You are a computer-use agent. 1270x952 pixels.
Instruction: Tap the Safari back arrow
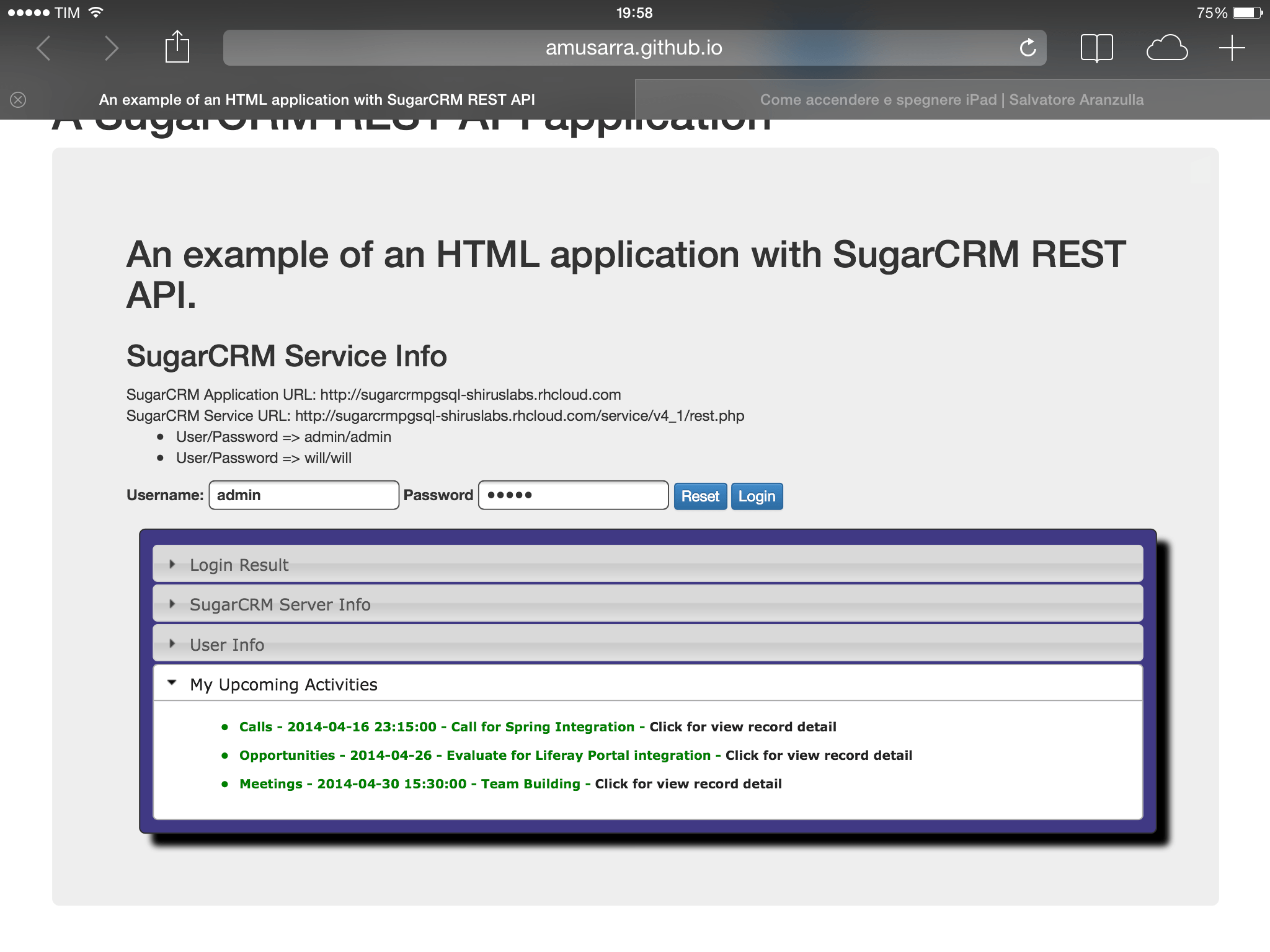coord(43,48)
